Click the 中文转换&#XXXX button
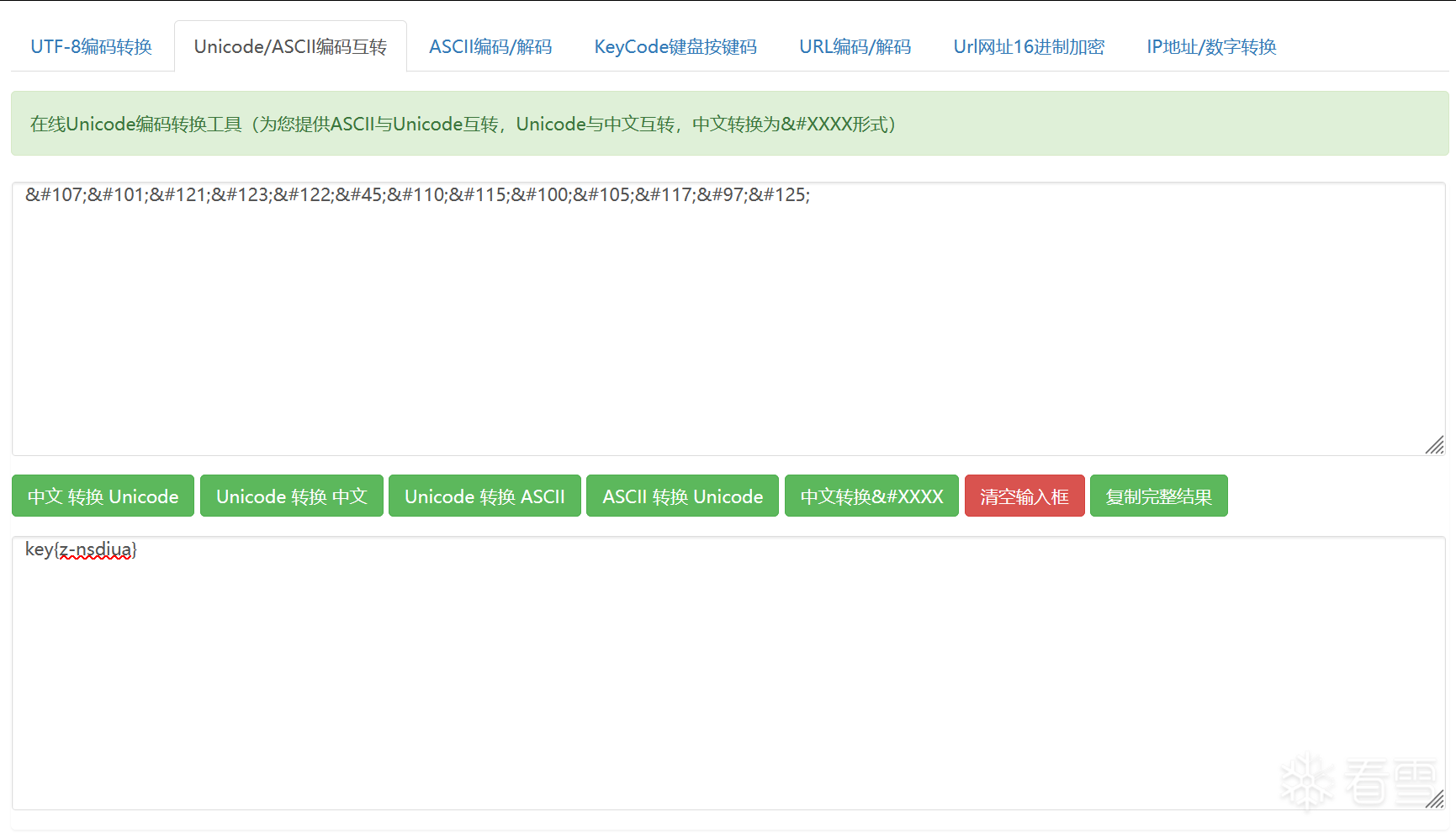The width and height of the screenshot is (1456, 833). pyautogui.click(x=871, y=496)
